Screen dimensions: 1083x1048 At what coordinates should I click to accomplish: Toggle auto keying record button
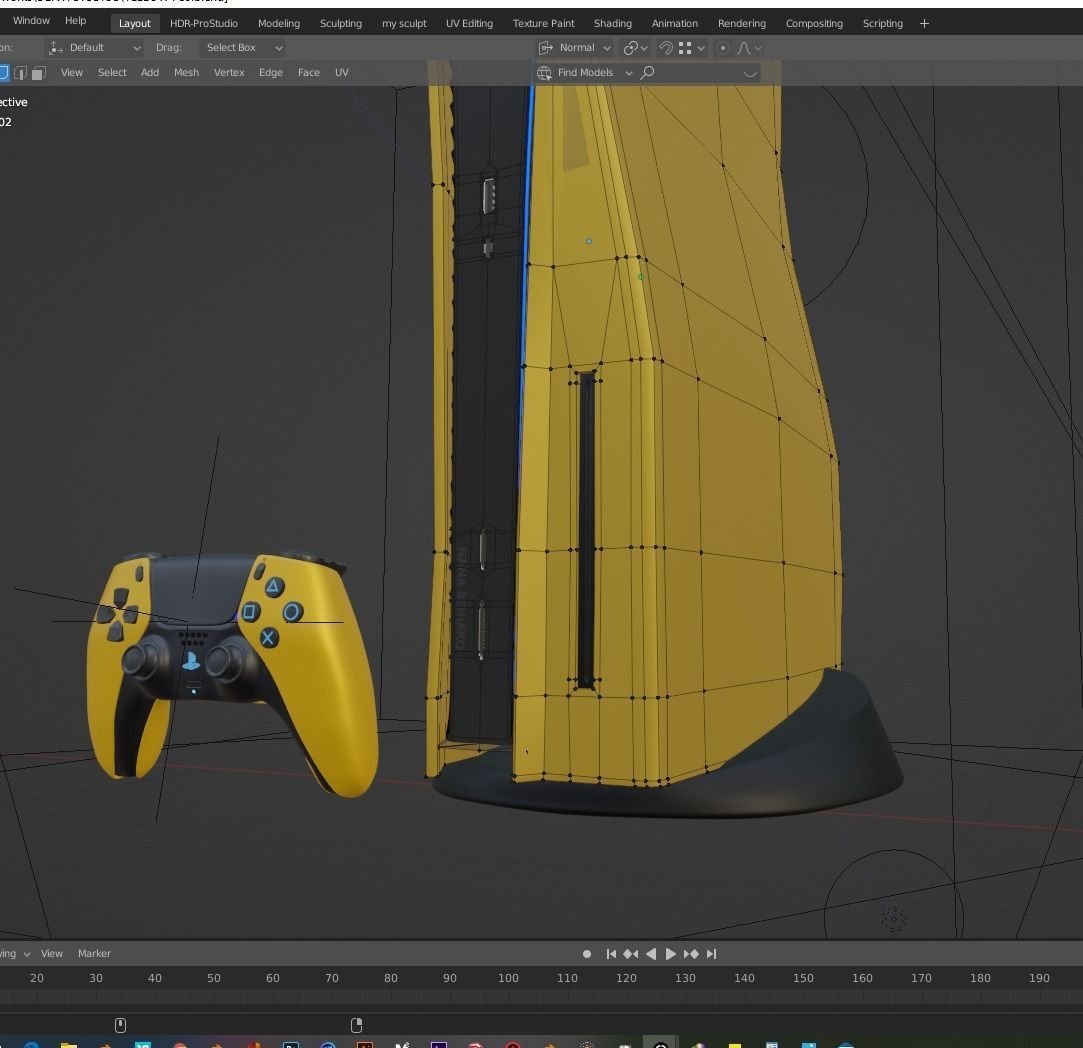587,954
